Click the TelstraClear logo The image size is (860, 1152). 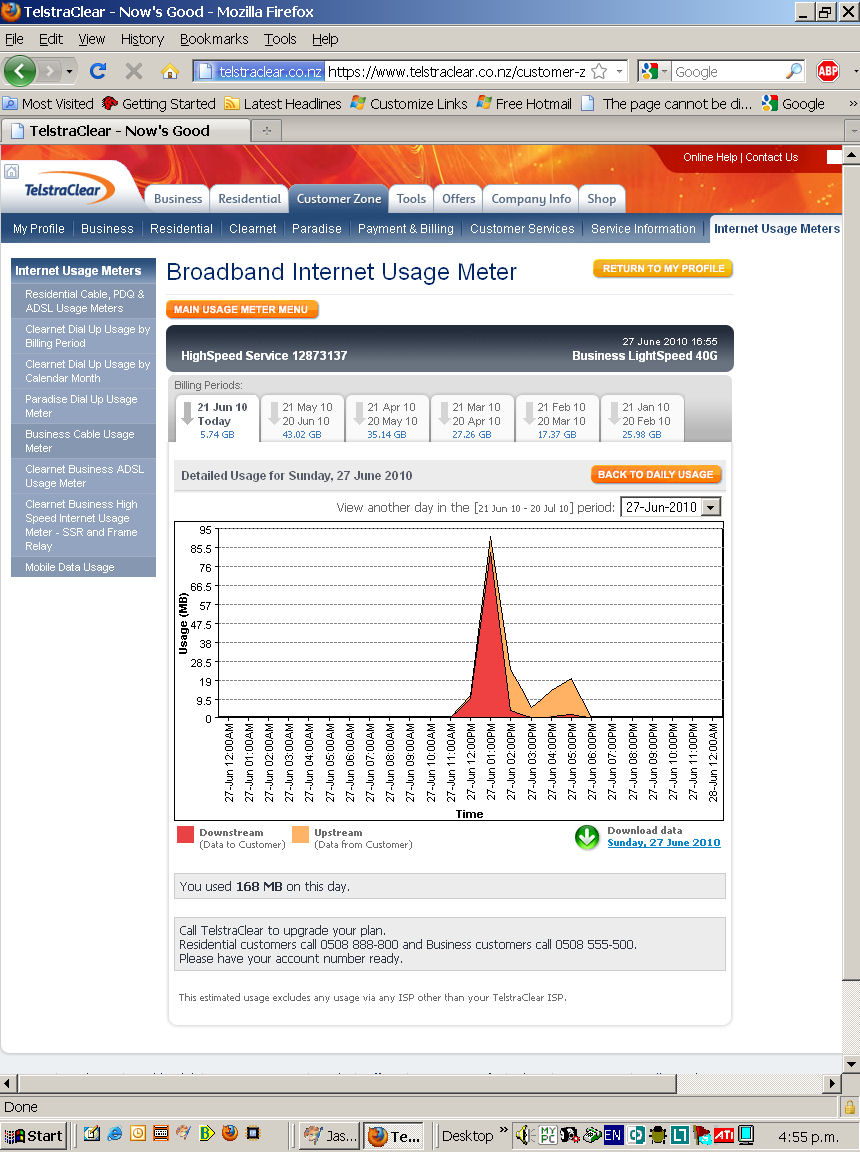tap(69, 189)
